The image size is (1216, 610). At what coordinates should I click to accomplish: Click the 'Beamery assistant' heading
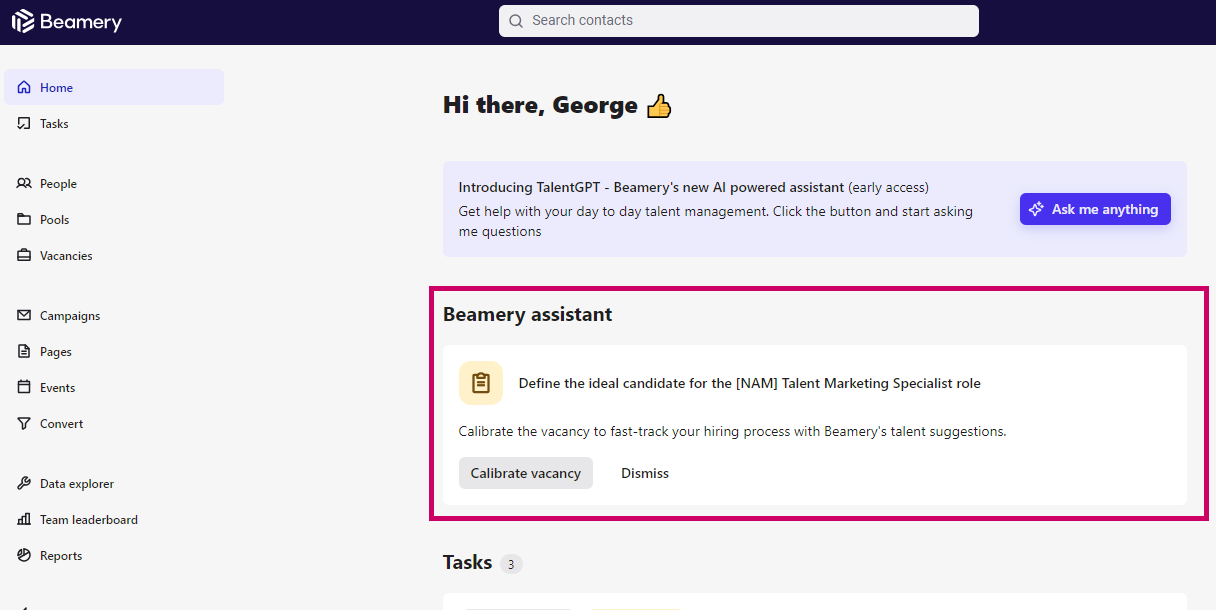(x=528, y=314)
